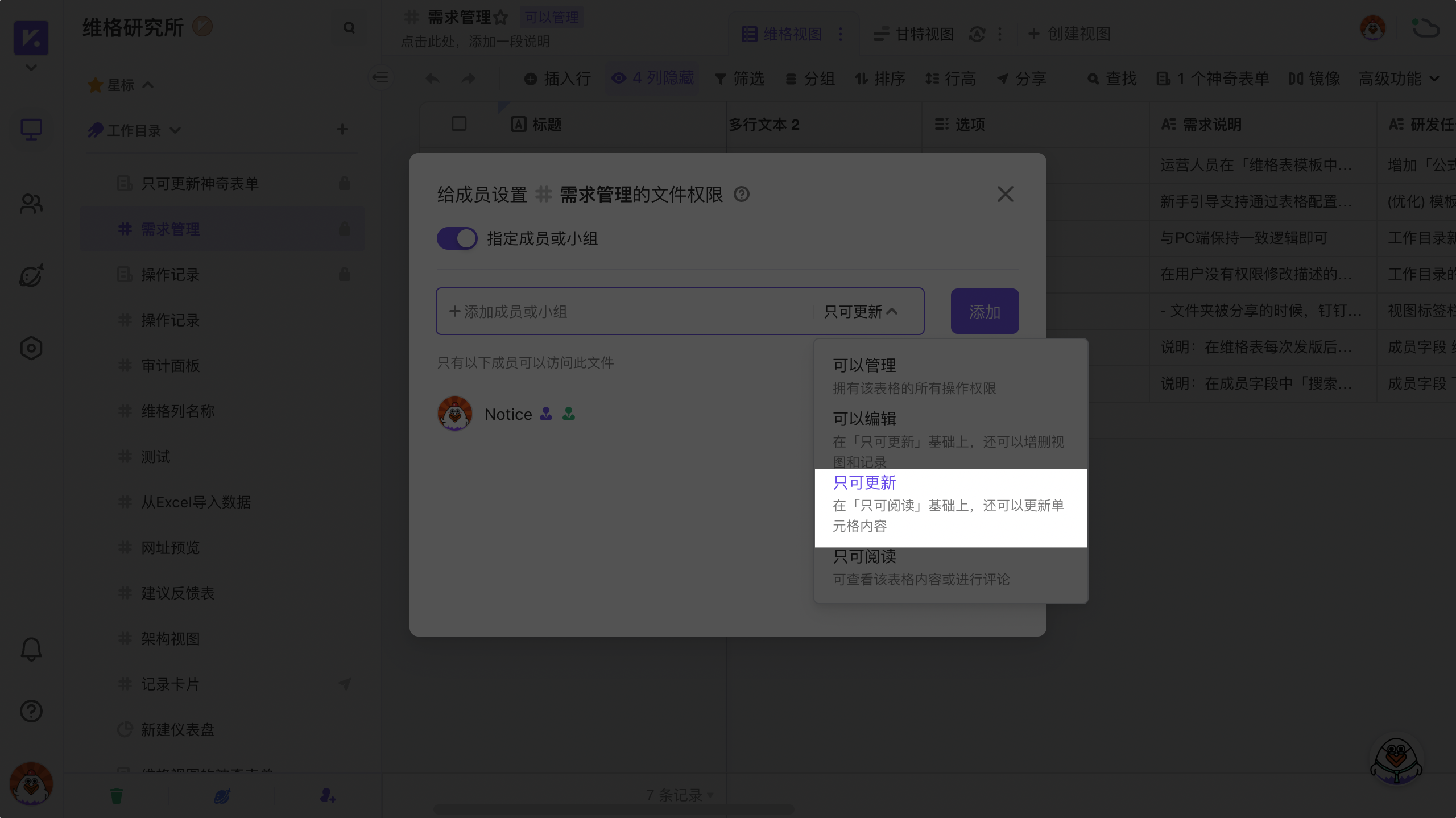Click the search icon in the workspace header

coord(349,27)
